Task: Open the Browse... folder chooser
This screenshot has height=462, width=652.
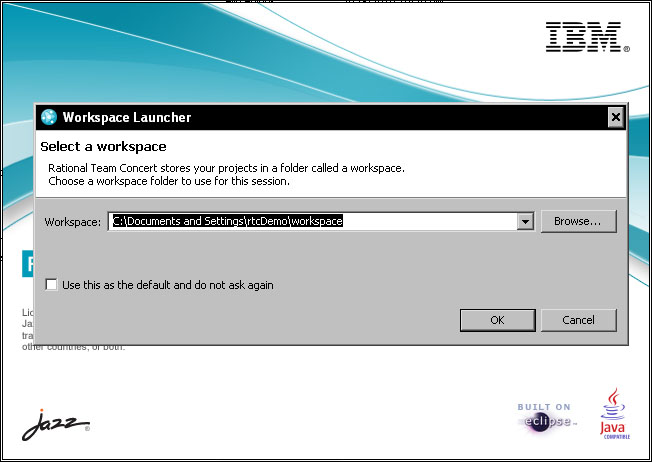Action: click(x=578, y=221)
